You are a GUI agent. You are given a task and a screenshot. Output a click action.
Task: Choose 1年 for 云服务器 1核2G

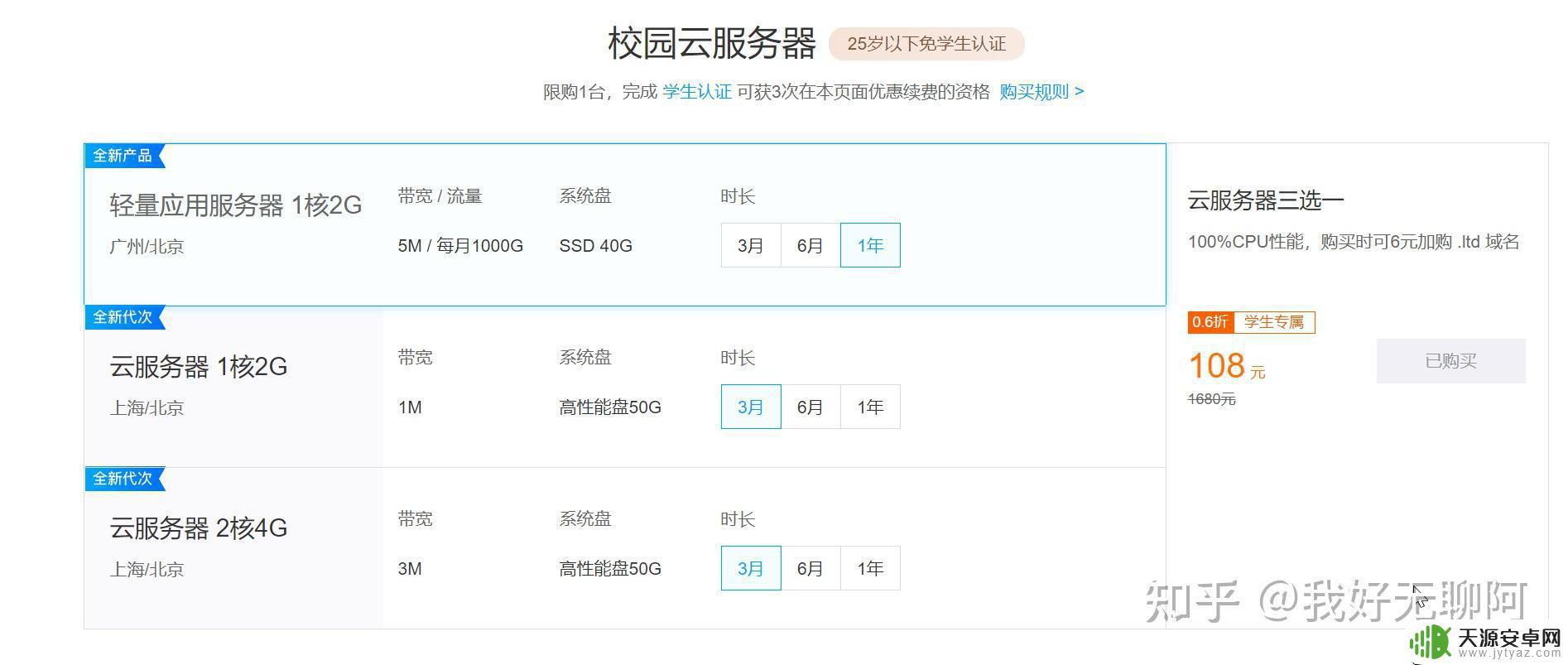point(870,407)
